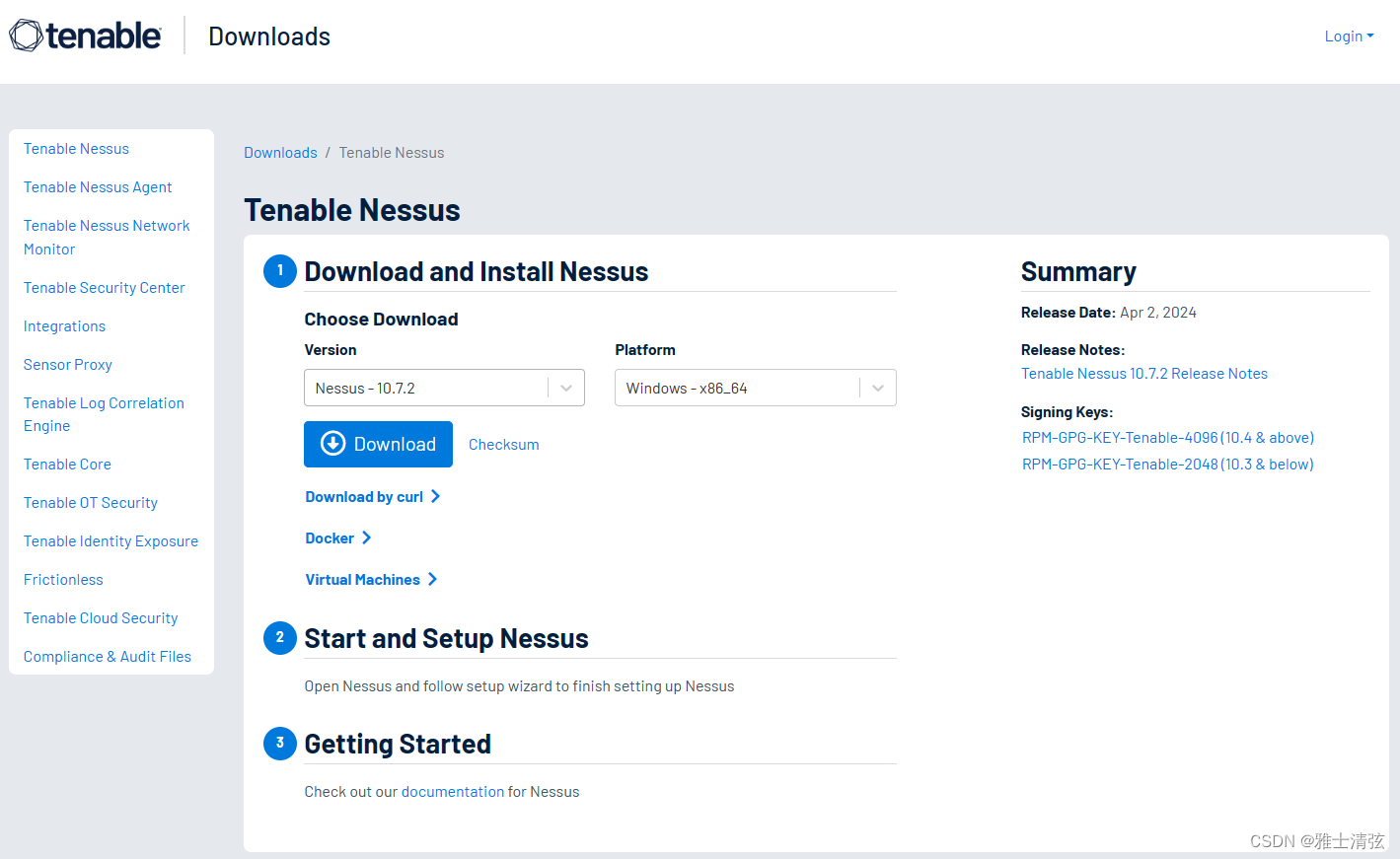1400x859 pixels.
Task: Click the Downloads page title in the header
Action: 269,36
